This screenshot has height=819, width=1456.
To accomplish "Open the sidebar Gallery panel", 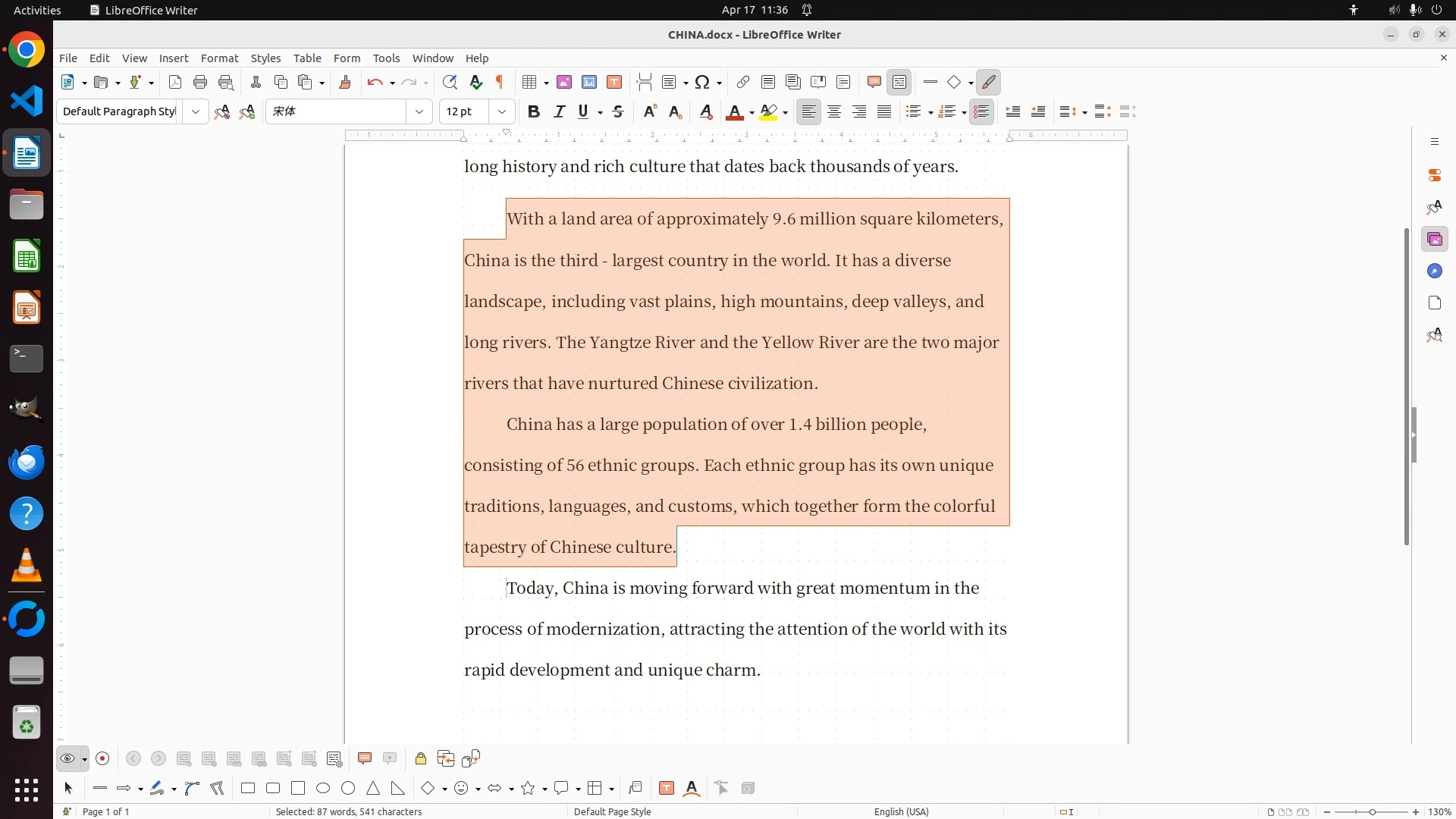I will (x=1434, y=240).
